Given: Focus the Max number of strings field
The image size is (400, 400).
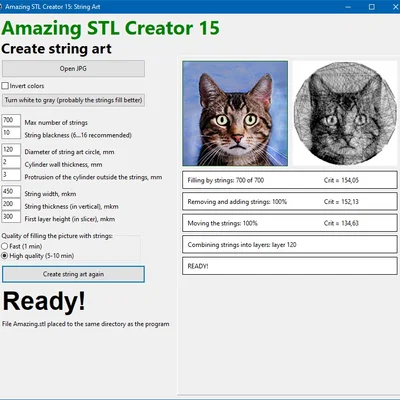Looking at the screenshot, I should (x=11, y=120).
